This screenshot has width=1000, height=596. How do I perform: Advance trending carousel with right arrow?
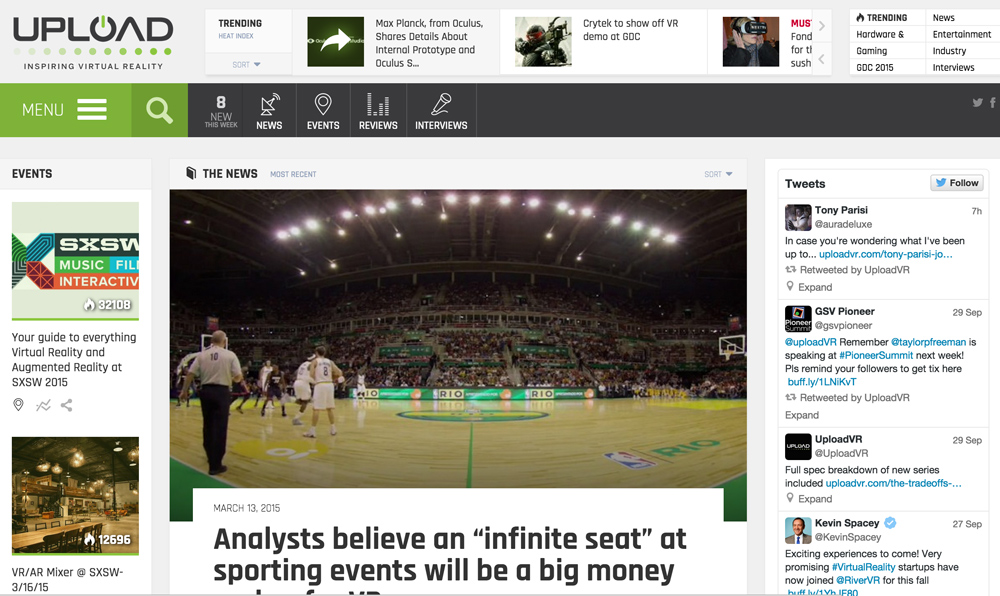click(821, 26)
